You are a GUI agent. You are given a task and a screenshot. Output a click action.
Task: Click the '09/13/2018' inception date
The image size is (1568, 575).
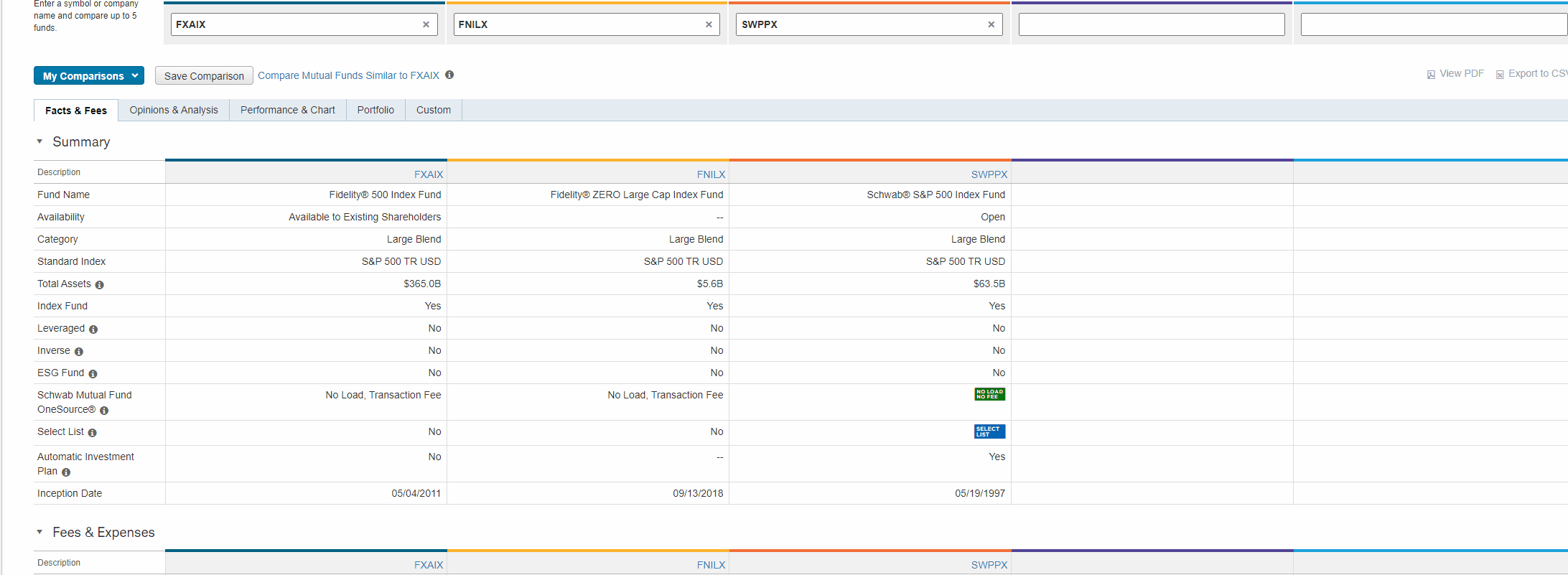pyautogui.click(x=698, y=493)
